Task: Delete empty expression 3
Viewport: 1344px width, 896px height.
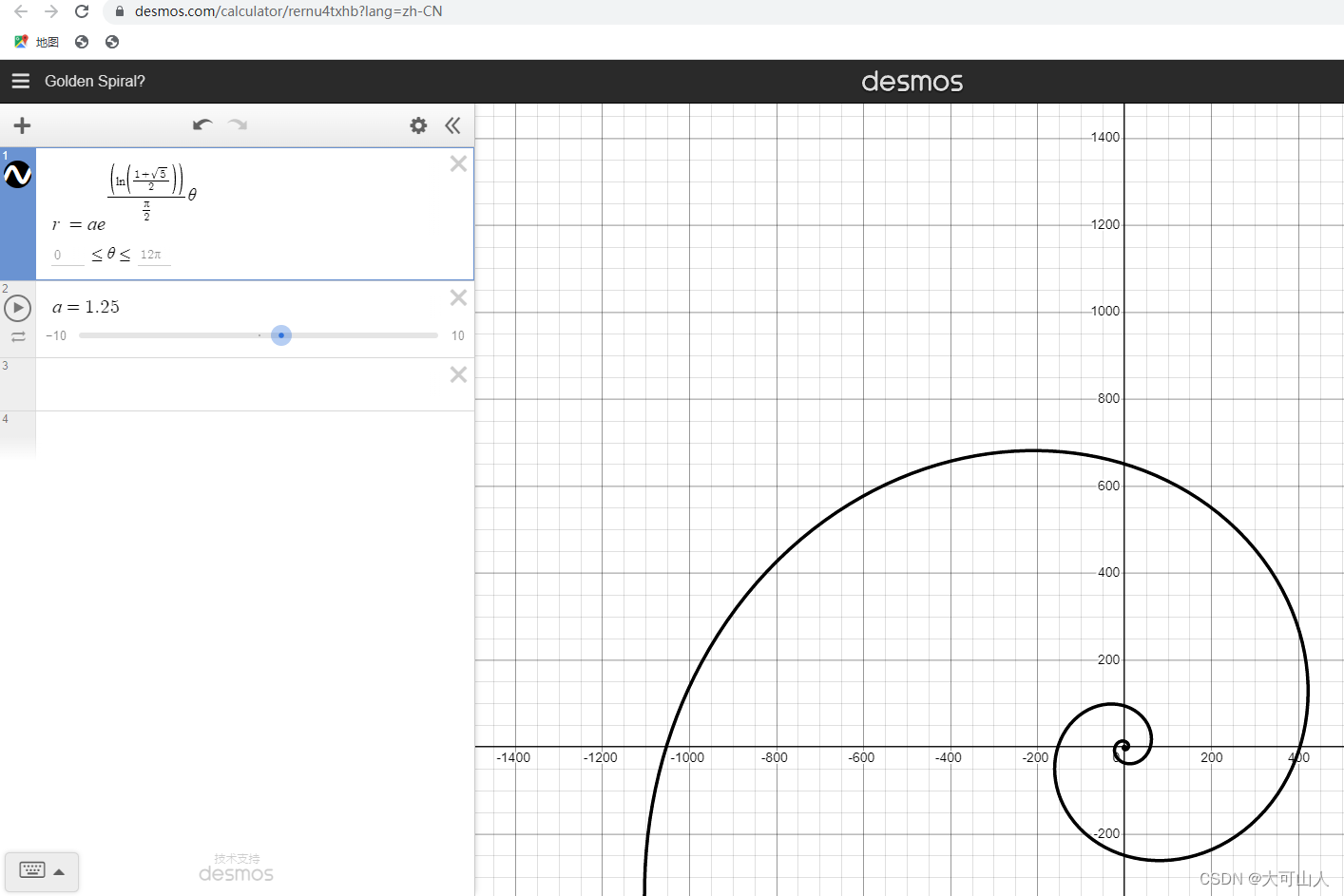Action: (458, 374)
